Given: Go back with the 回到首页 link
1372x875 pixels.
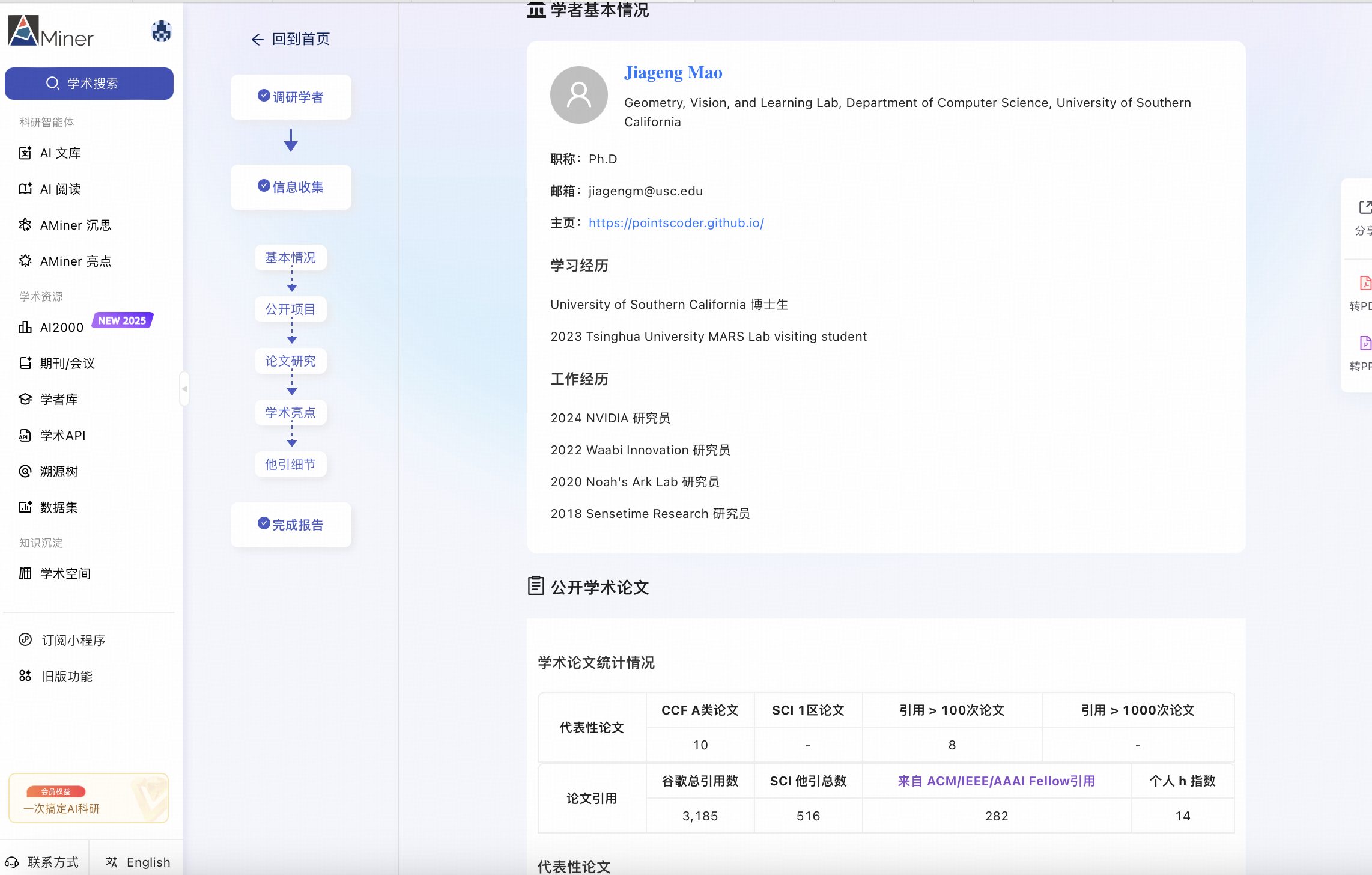Looking at the screenshot, I should [x=290, y=39].
